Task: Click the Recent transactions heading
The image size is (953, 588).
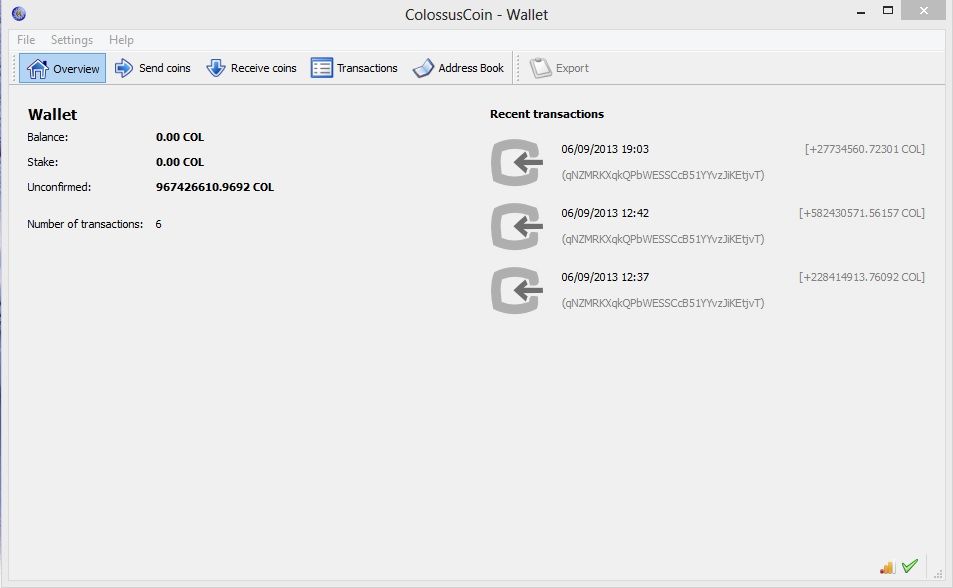Action: point(546,114)
